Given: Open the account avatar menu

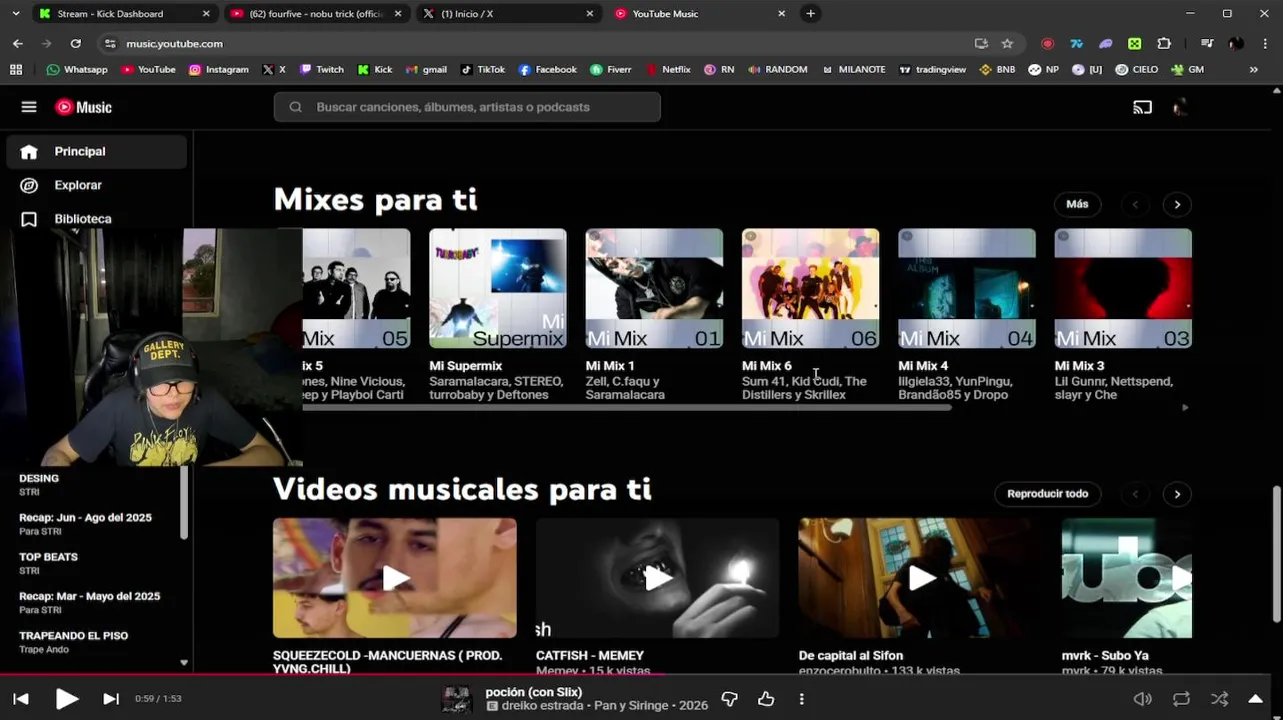Looking at the screenshot, I should click(1180, 107).
